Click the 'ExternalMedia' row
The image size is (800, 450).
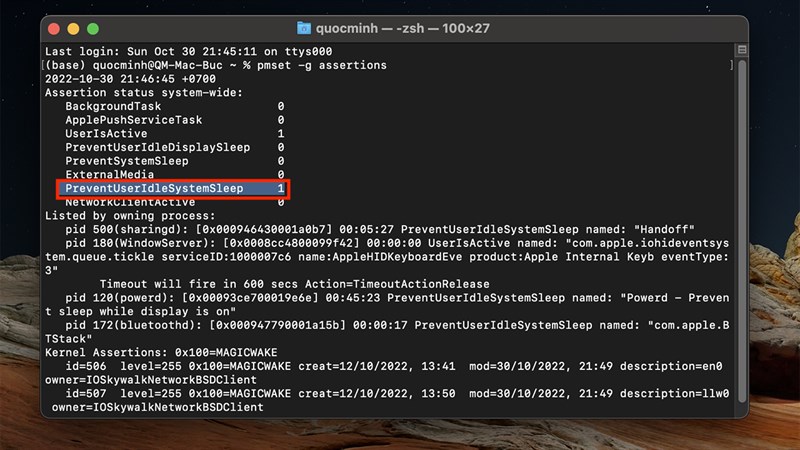[174, 174]
